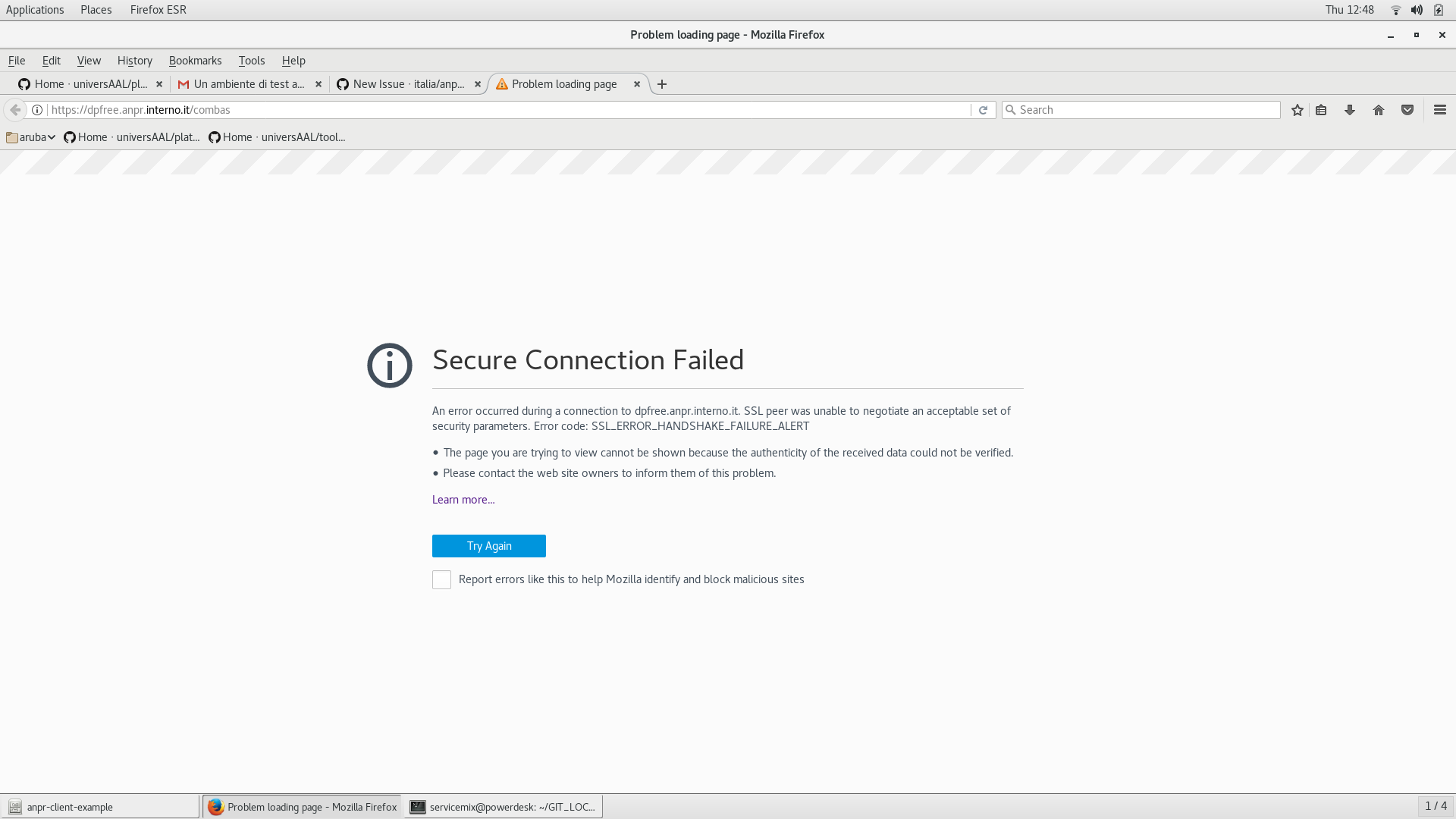This screenshot has height=819, width=1456.
Task: Open the Learn more link
Action: tap(463, 499)
